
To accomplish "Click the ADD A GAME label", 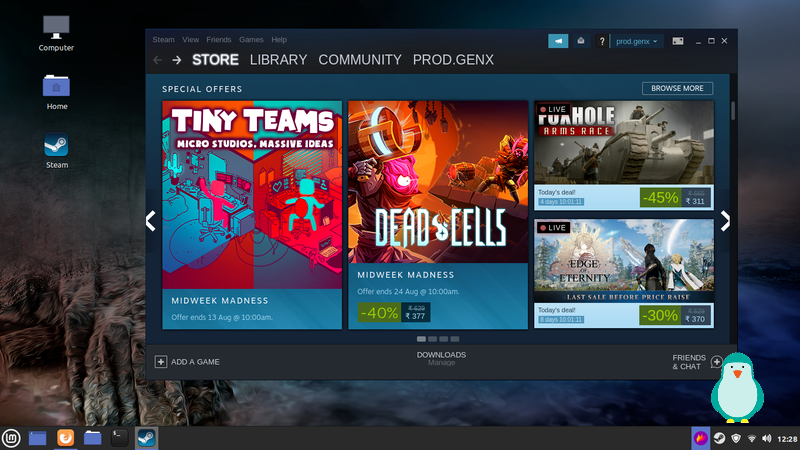I will (x=195, y=362).
